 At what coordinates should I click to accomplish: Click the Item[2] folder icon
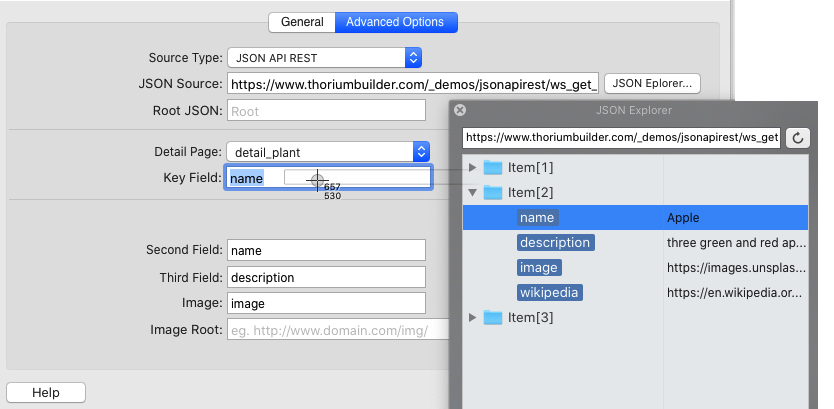point(493,192)
